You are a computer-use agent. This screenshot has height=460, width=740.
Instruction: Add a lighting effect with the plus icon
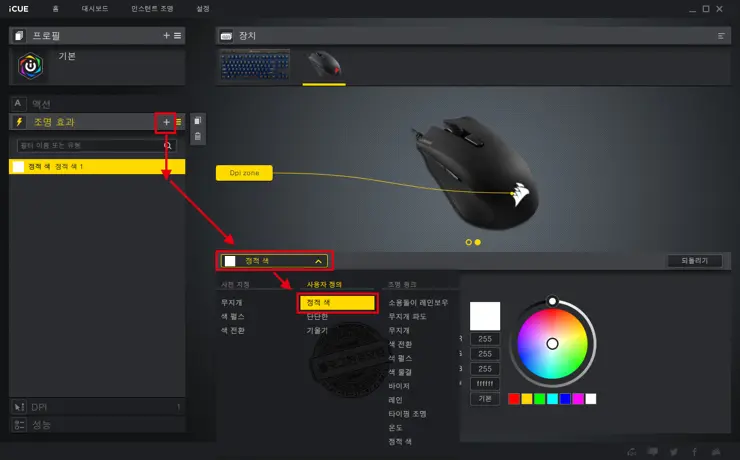tap(166, 122)
